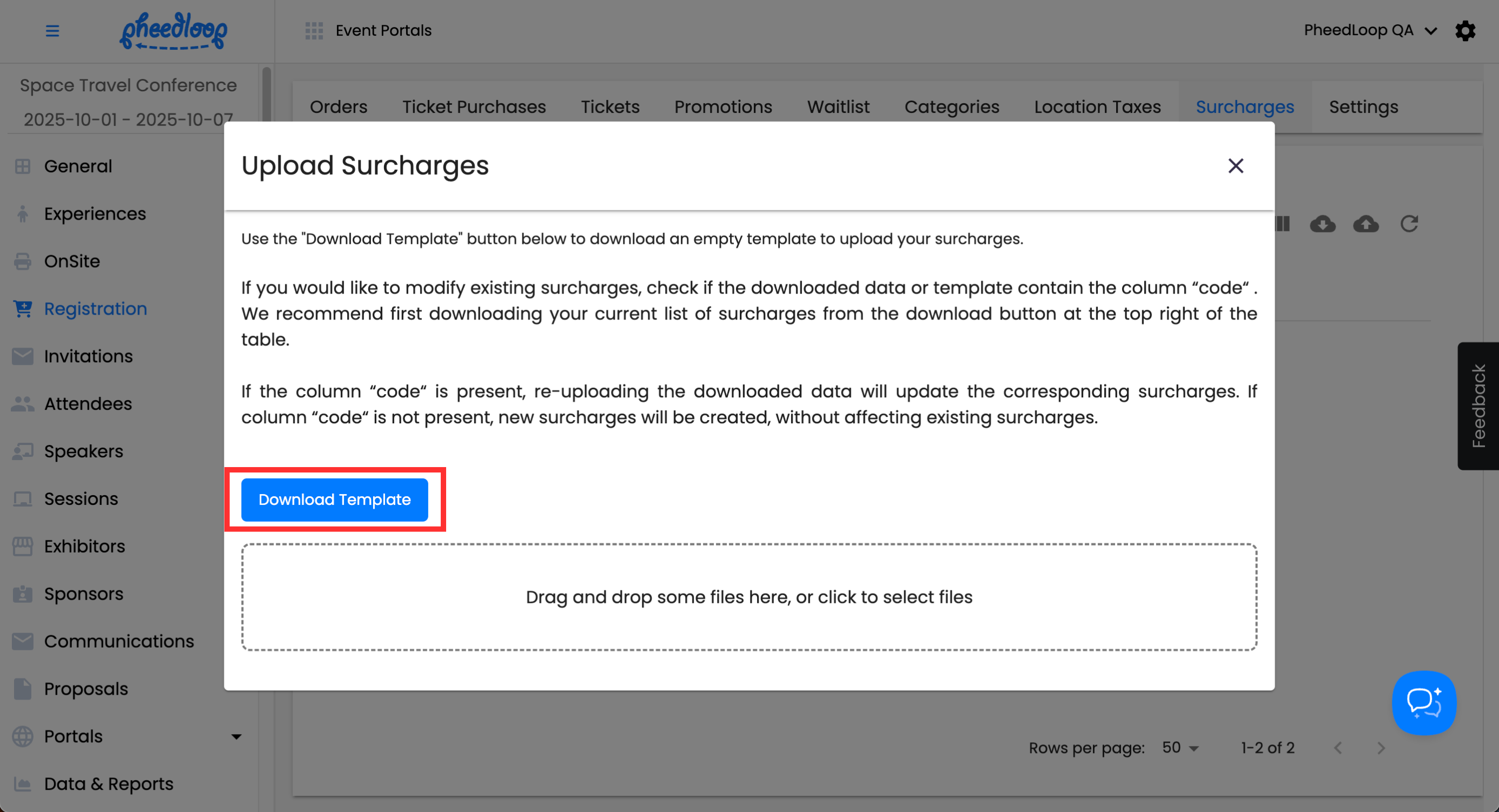
Task: Open the rows per page dropdown
Action: [x=1179, y=748]
